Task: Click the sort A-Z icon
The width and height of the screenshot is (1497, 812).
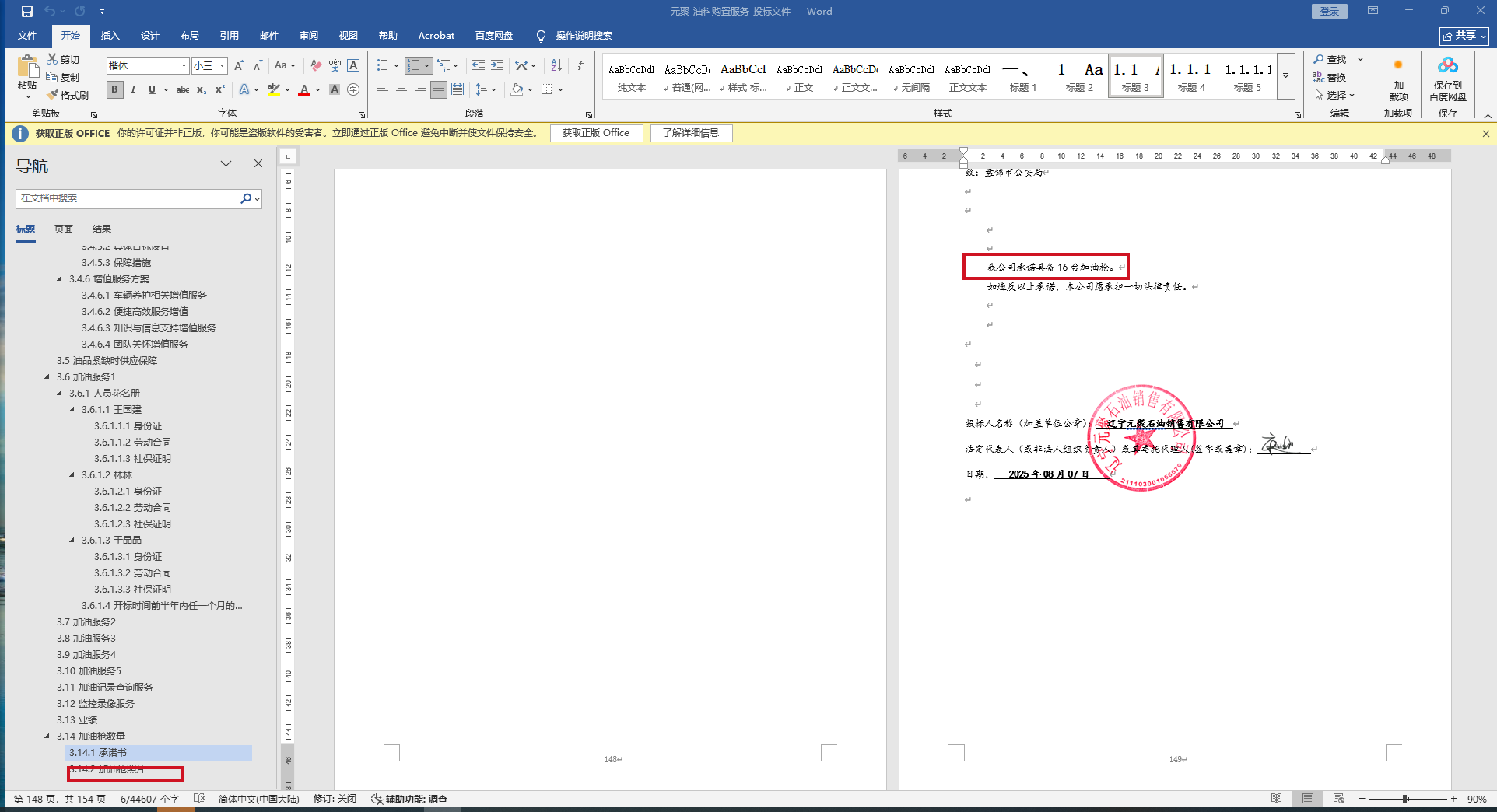Action: 556,65
